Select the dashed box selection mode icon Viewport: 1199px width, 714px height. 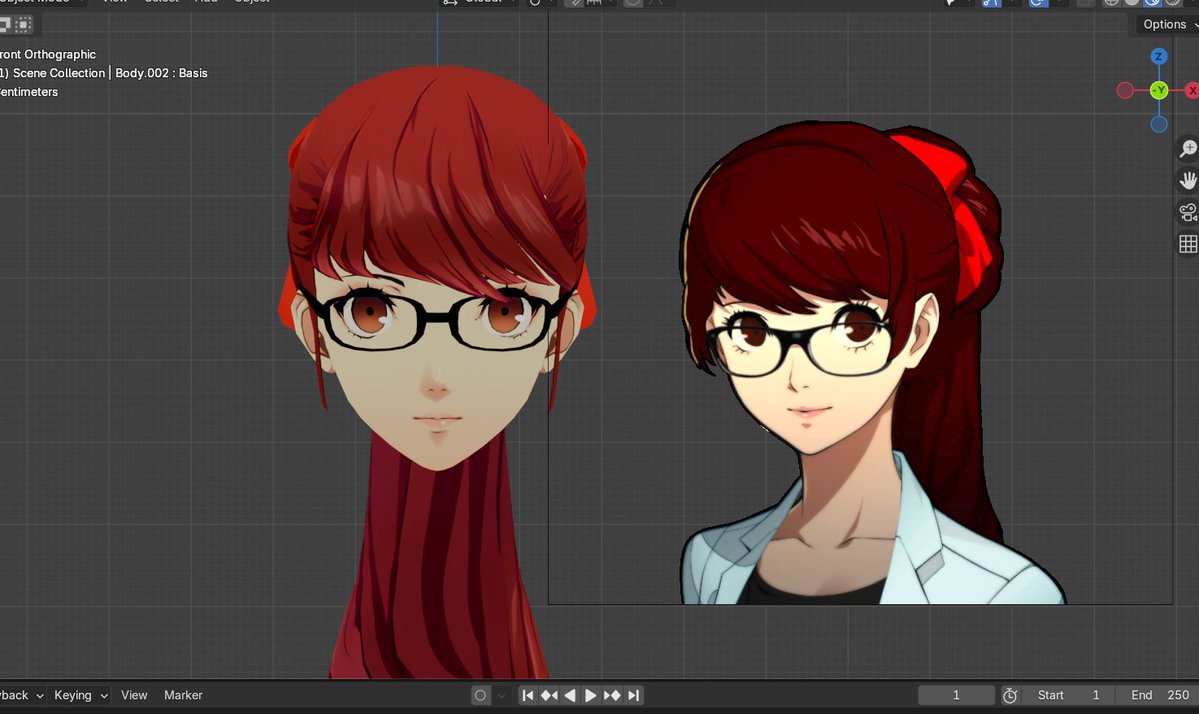[24, 24]
